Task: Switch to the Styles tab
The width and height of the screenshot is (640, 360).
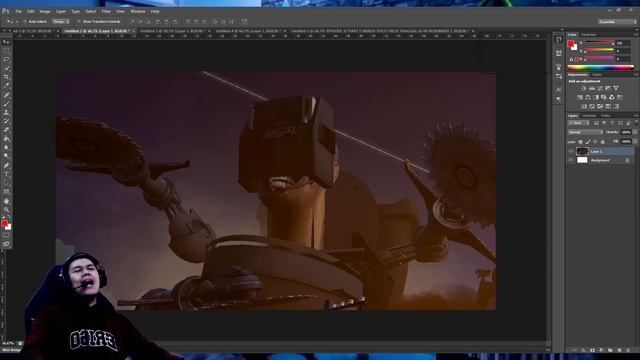Action: (597, 75)
